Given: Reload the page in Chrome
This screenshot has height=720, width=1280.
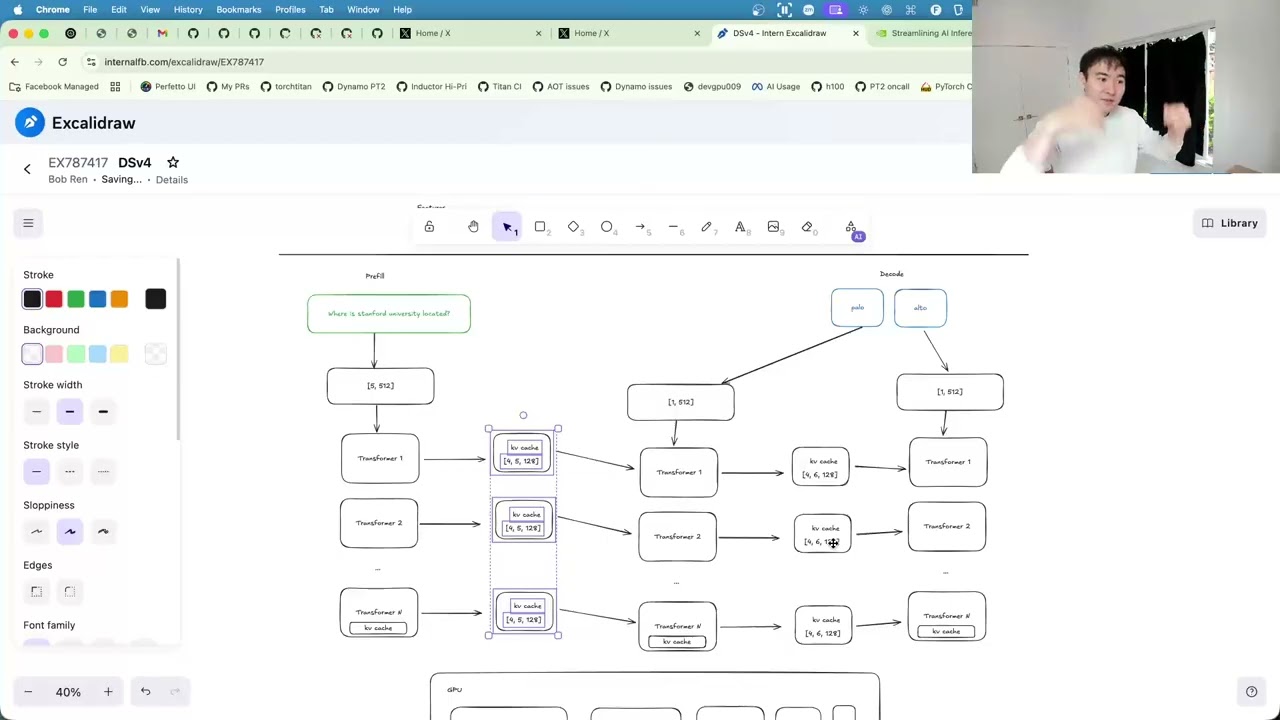Looking at the screenshot, I should [x=62, y=62].
